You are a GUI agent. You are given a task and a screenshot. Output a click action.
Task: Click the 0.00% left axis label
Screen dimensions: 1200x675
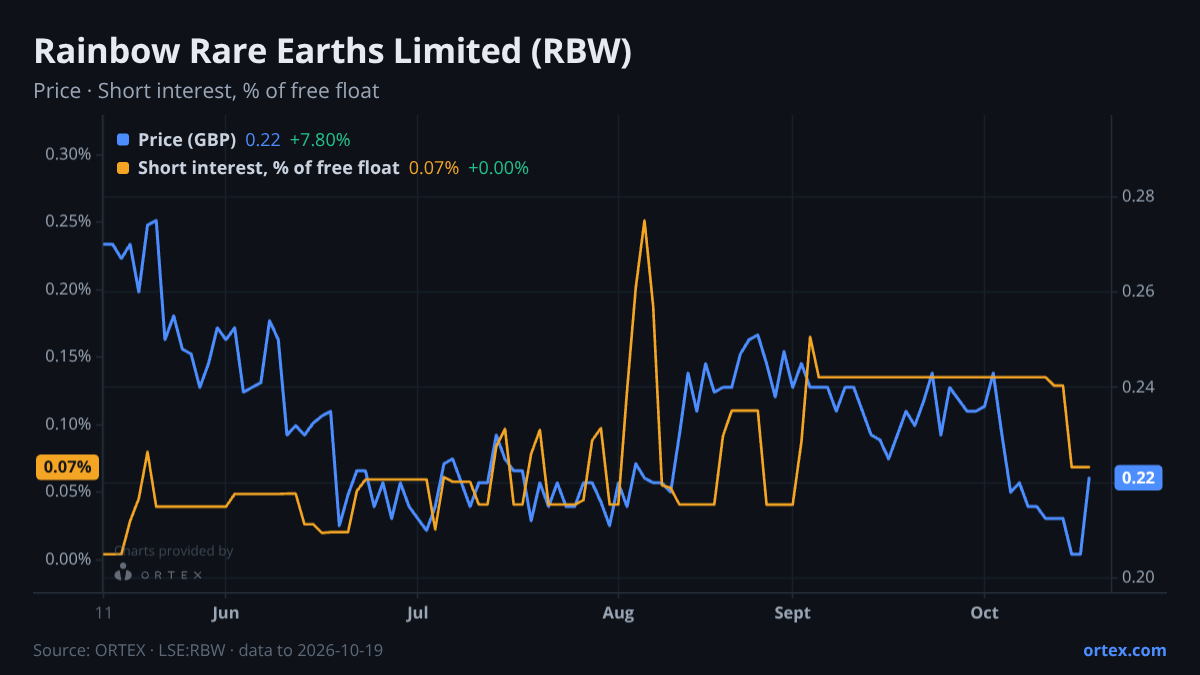pos(69,559)
